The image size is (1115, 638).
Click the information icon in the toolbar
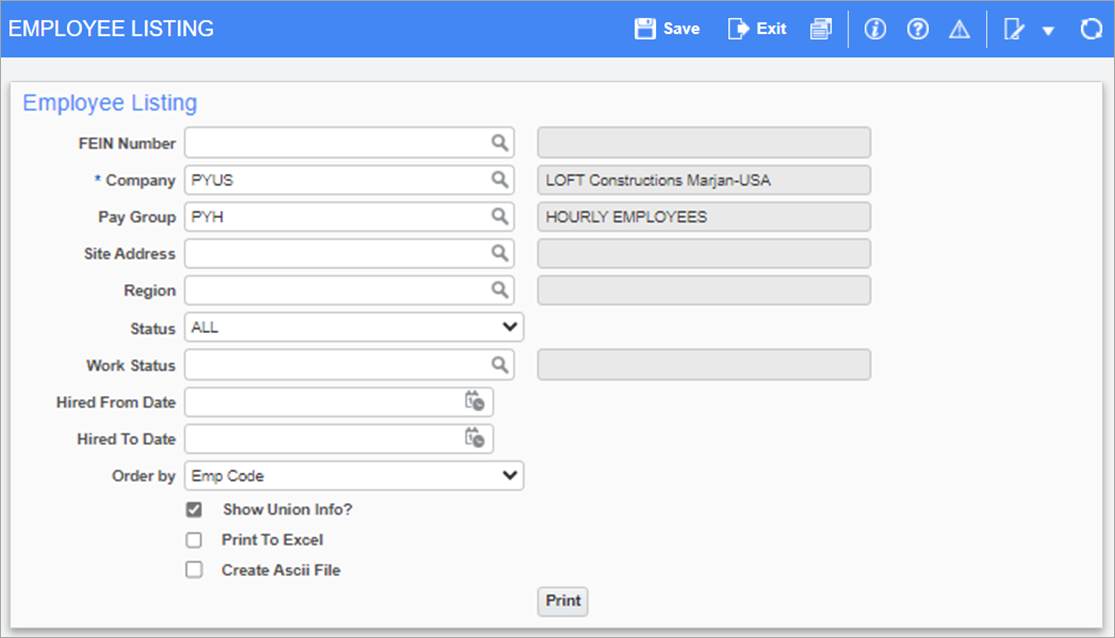875,29
